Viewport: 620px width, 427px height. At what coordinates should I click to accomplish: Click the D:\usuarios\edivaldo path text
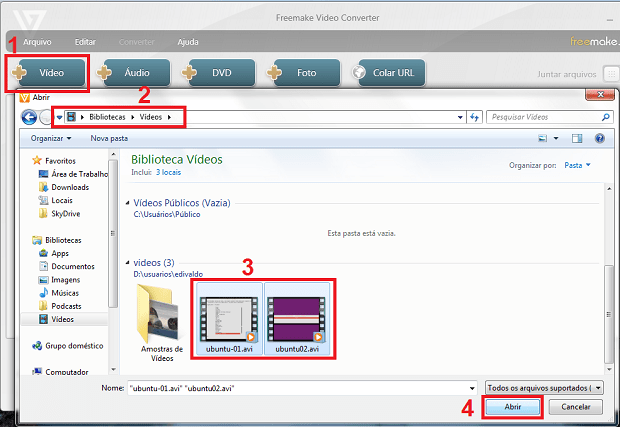click(168, 274)
